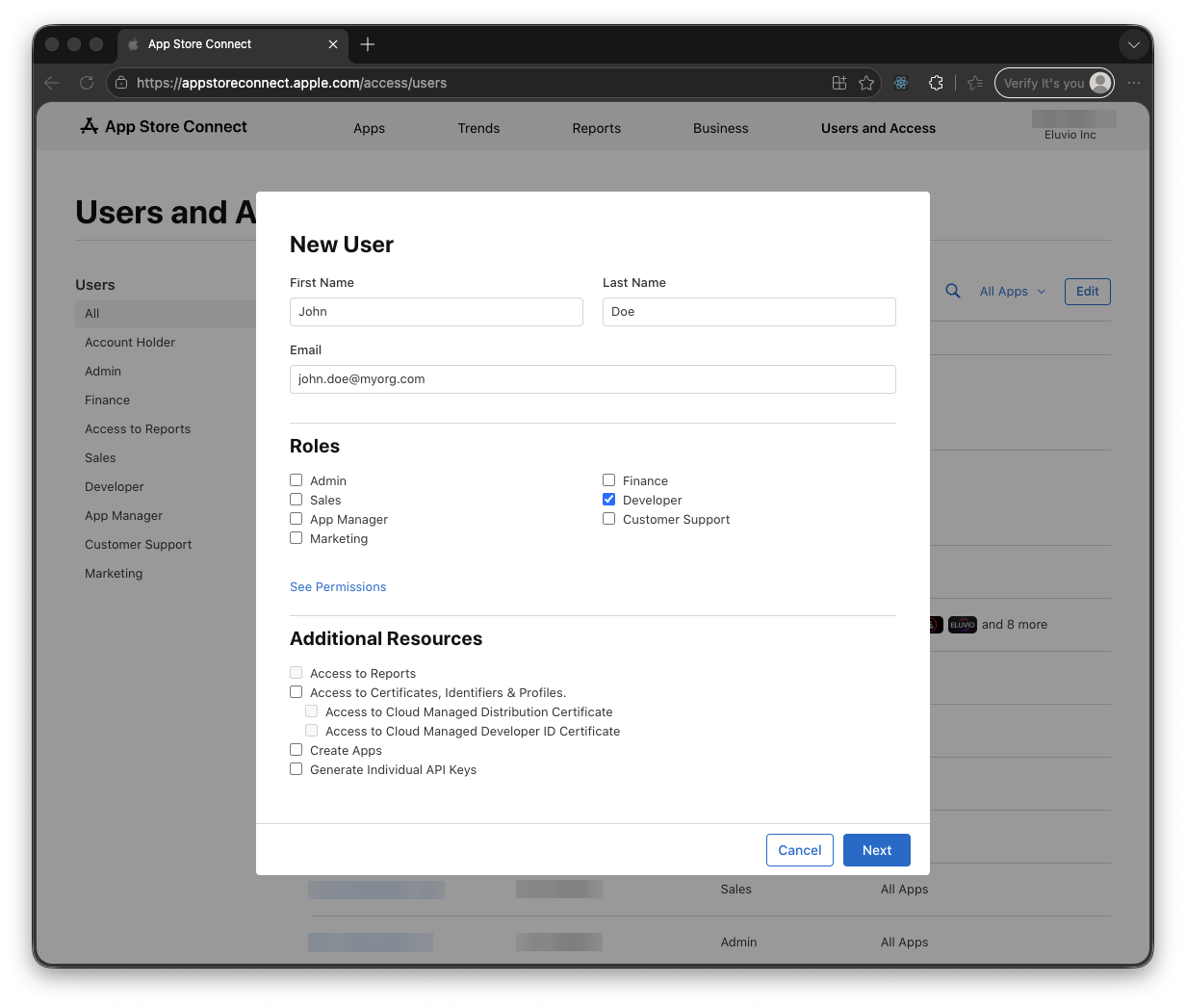Go to the Apps section

[x=369, y=128]
